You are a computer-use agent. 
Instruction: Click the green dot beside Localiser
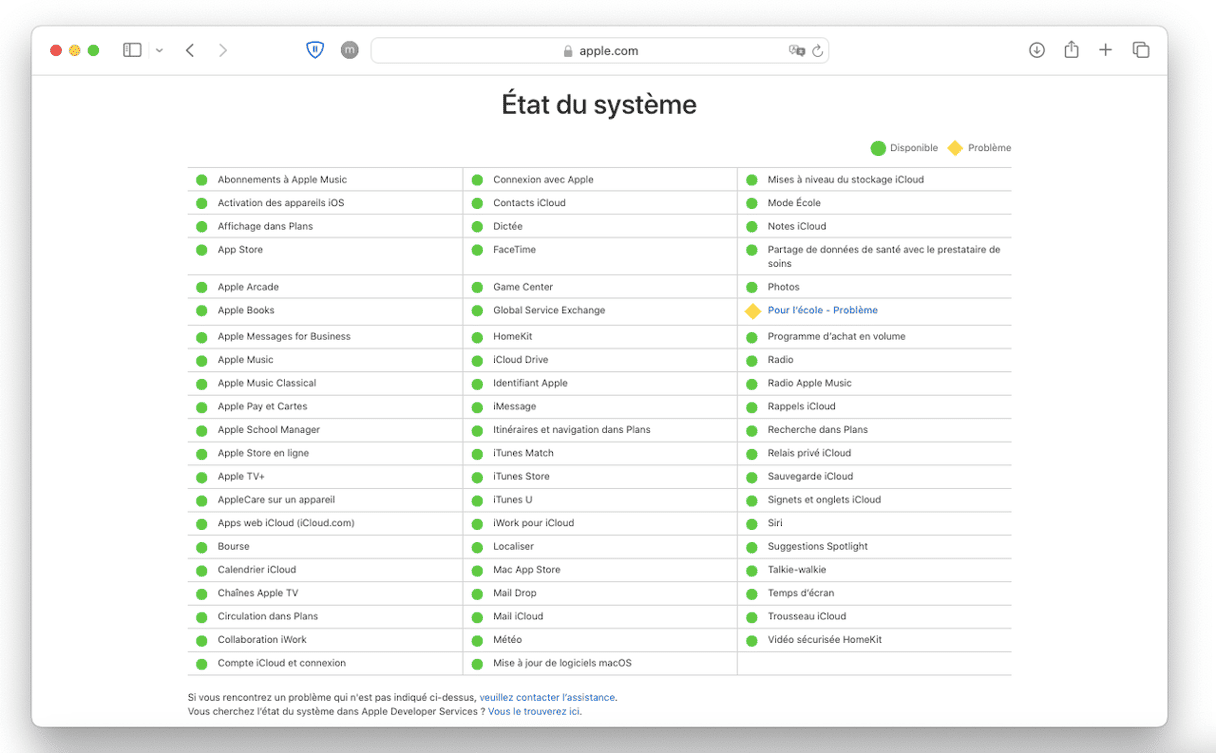(476, 547)
